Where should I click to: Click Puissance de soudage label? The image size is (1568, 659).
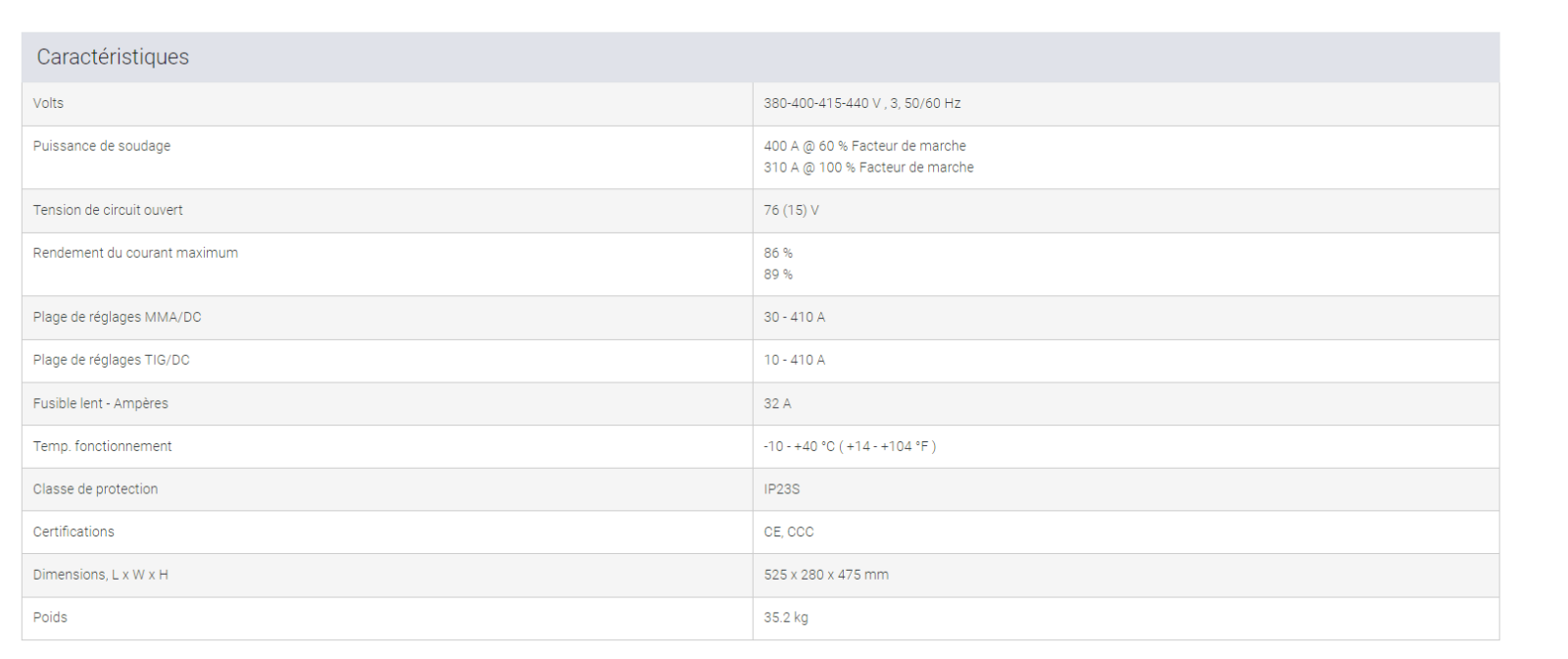[102, 146]
